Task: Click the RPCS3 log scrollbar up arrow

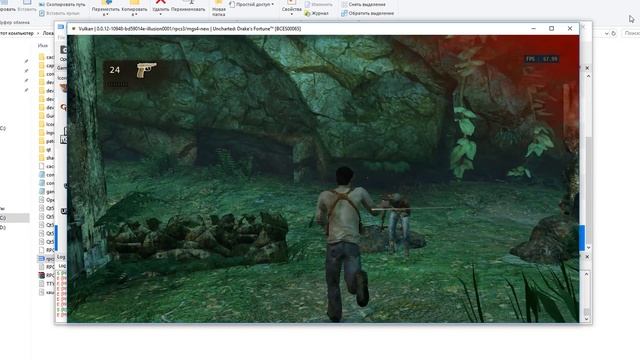Action: pos(587,274)
